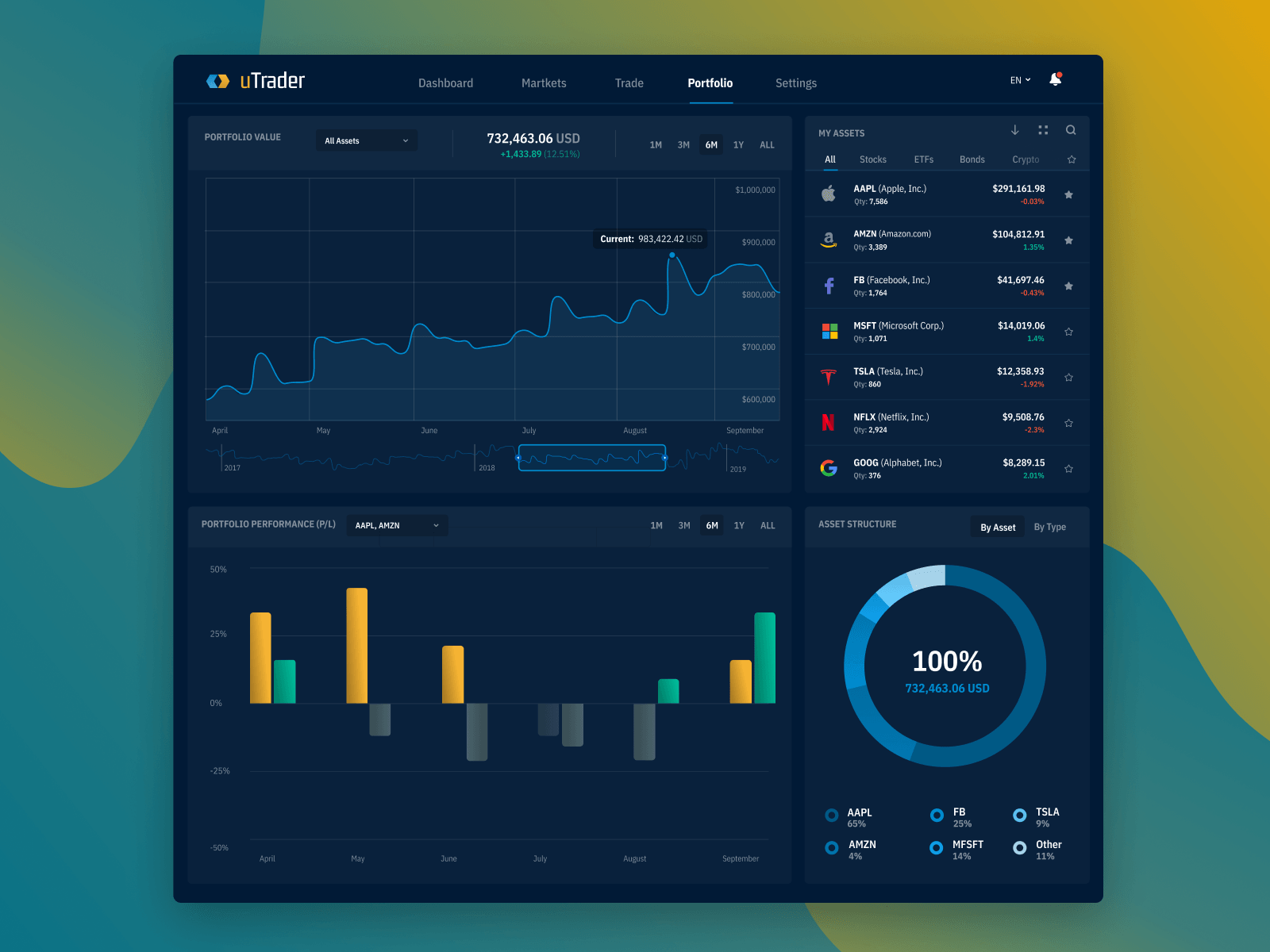This screenshot has height=952, width=1270.
Task: Favorite NFLX using its star
Action: 1068,424
